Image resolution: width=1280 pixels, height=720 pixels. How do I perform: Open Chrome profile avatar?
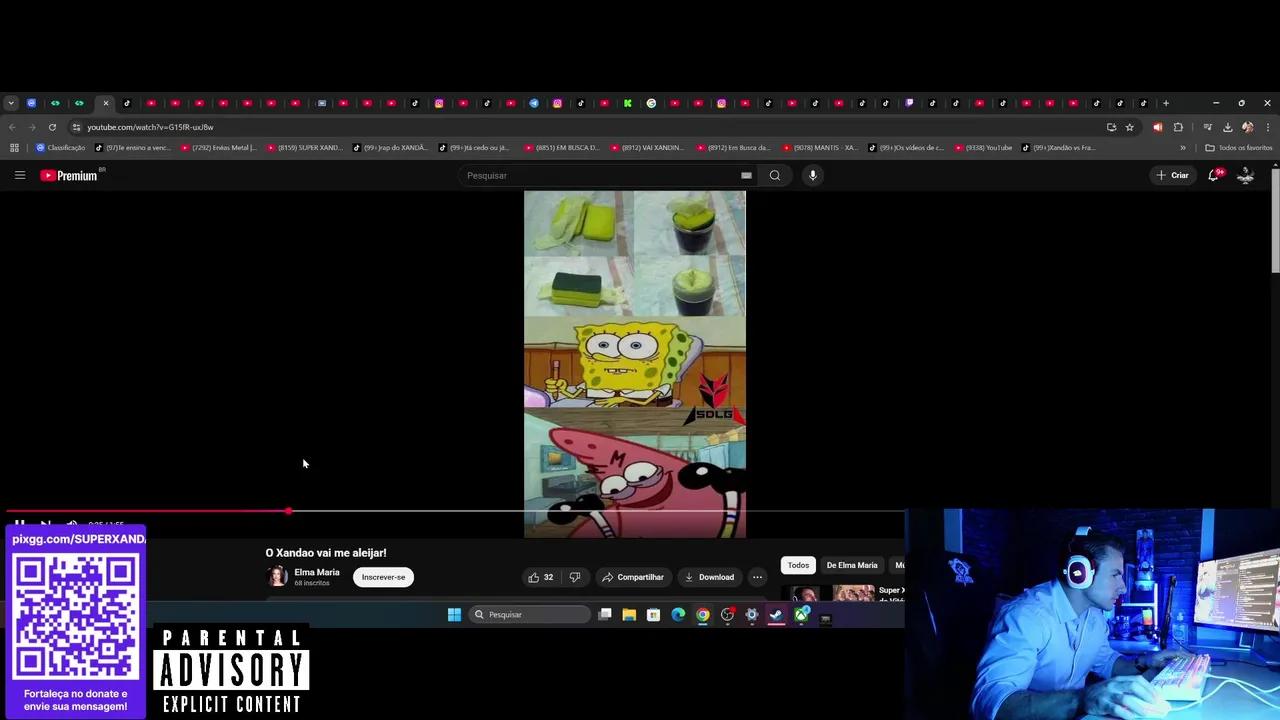1247,127
